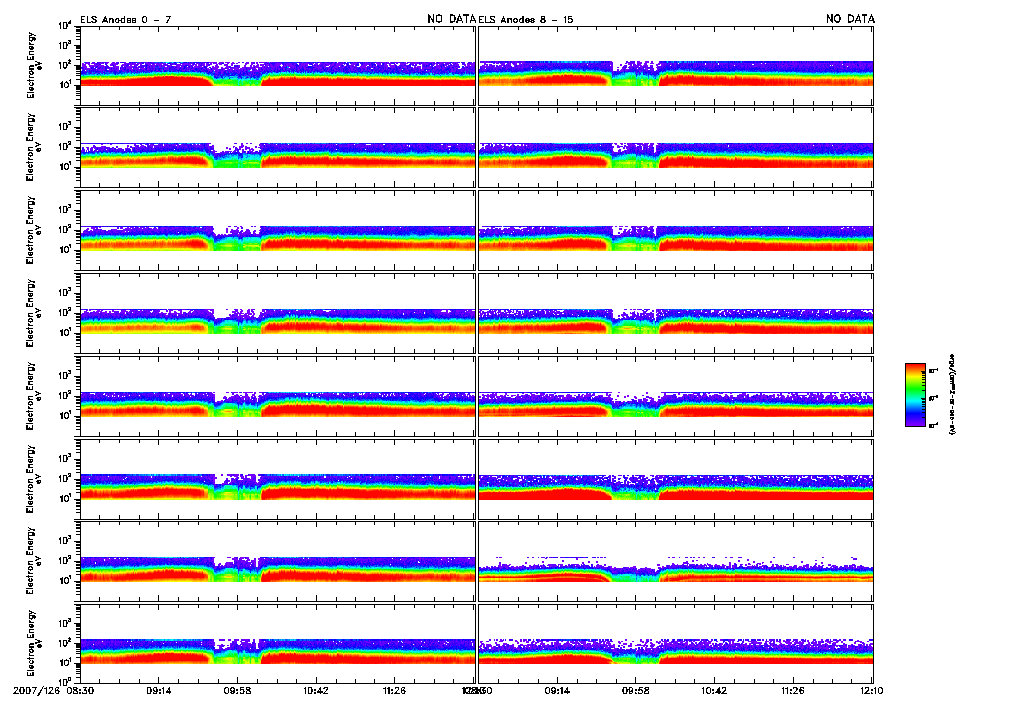
Task: Click the "12:10" end time label
Action: (871, 690)
